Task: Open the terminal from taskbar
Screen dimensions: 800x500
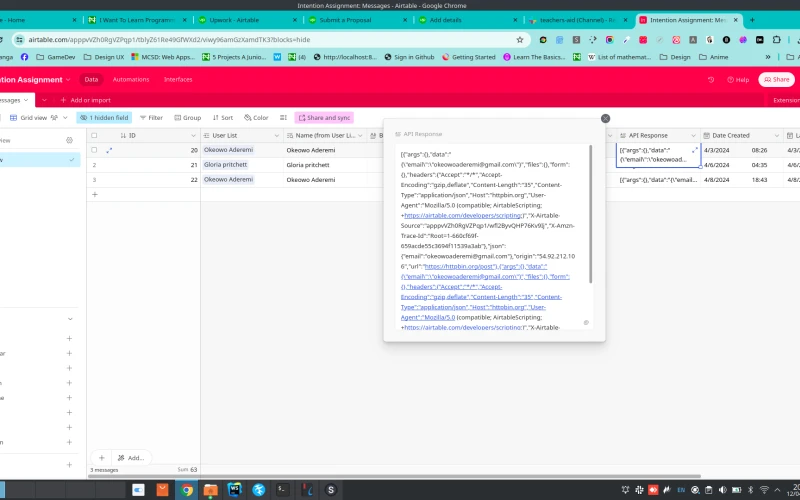Action: point(283,490)
